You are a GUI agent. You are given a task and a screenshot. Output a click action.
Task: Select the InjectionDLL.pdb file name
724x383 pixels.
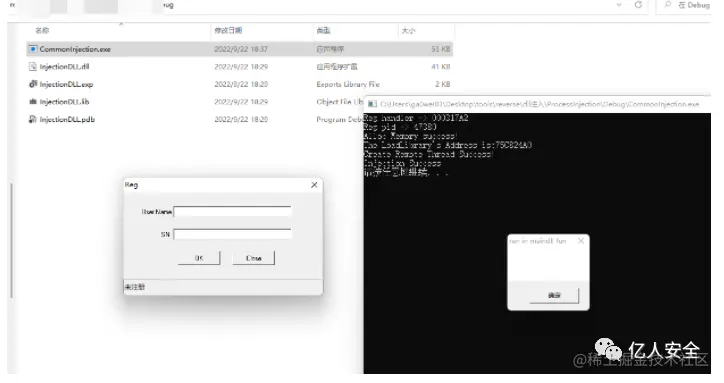pos(67,119)
